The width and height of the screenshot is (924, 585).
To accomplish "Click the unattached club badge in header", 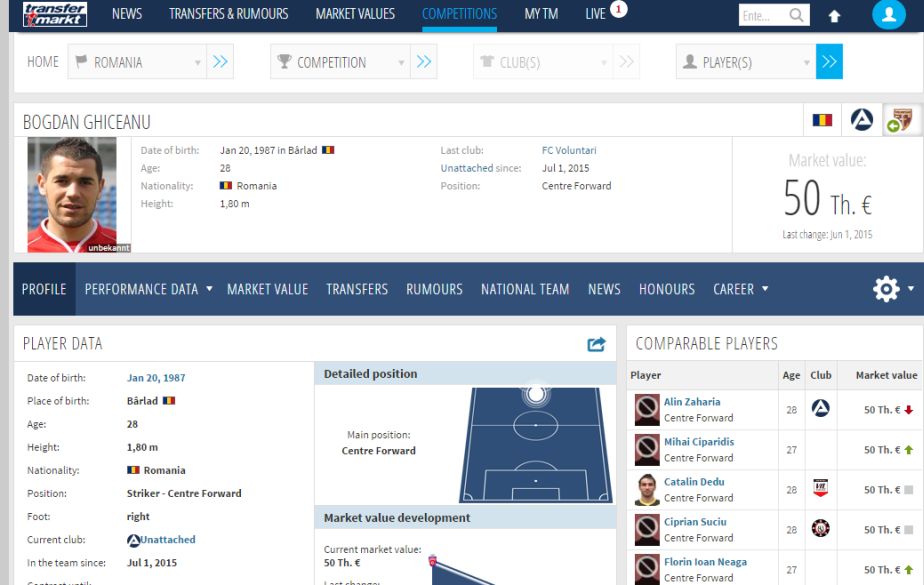I will tap(862, 120).
